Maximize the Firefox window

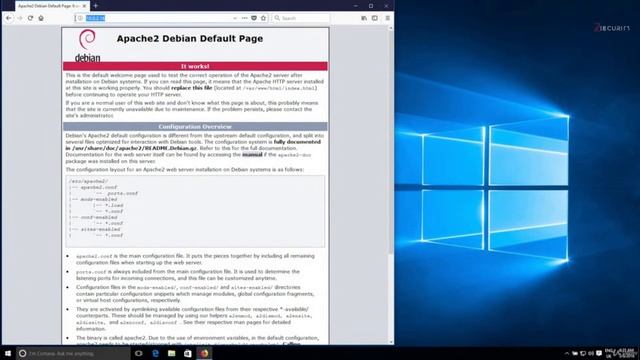(371, 6)
